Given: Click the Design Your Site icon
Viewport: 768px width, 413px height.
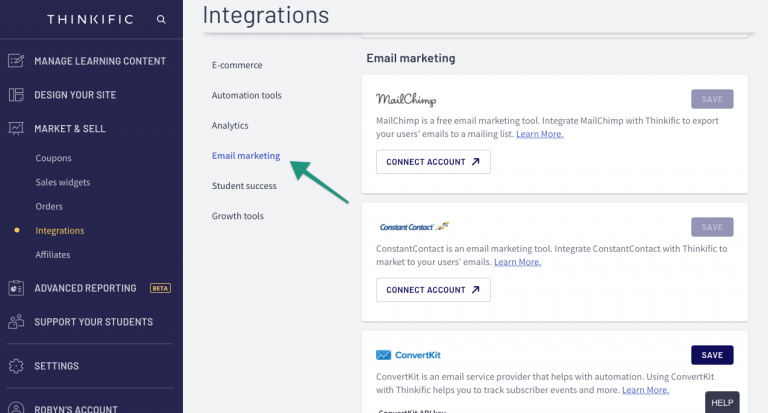Looking at the screenshot, I should point(16,95).
